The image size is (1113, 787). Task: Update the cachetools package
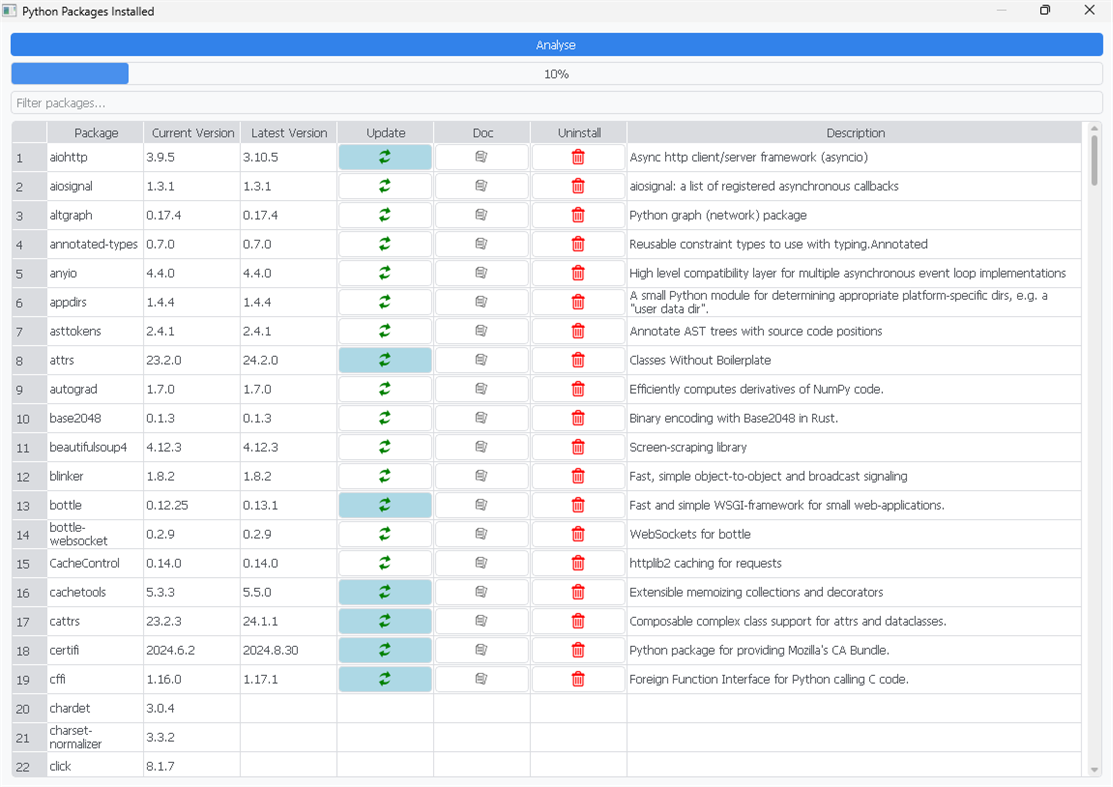385,592
